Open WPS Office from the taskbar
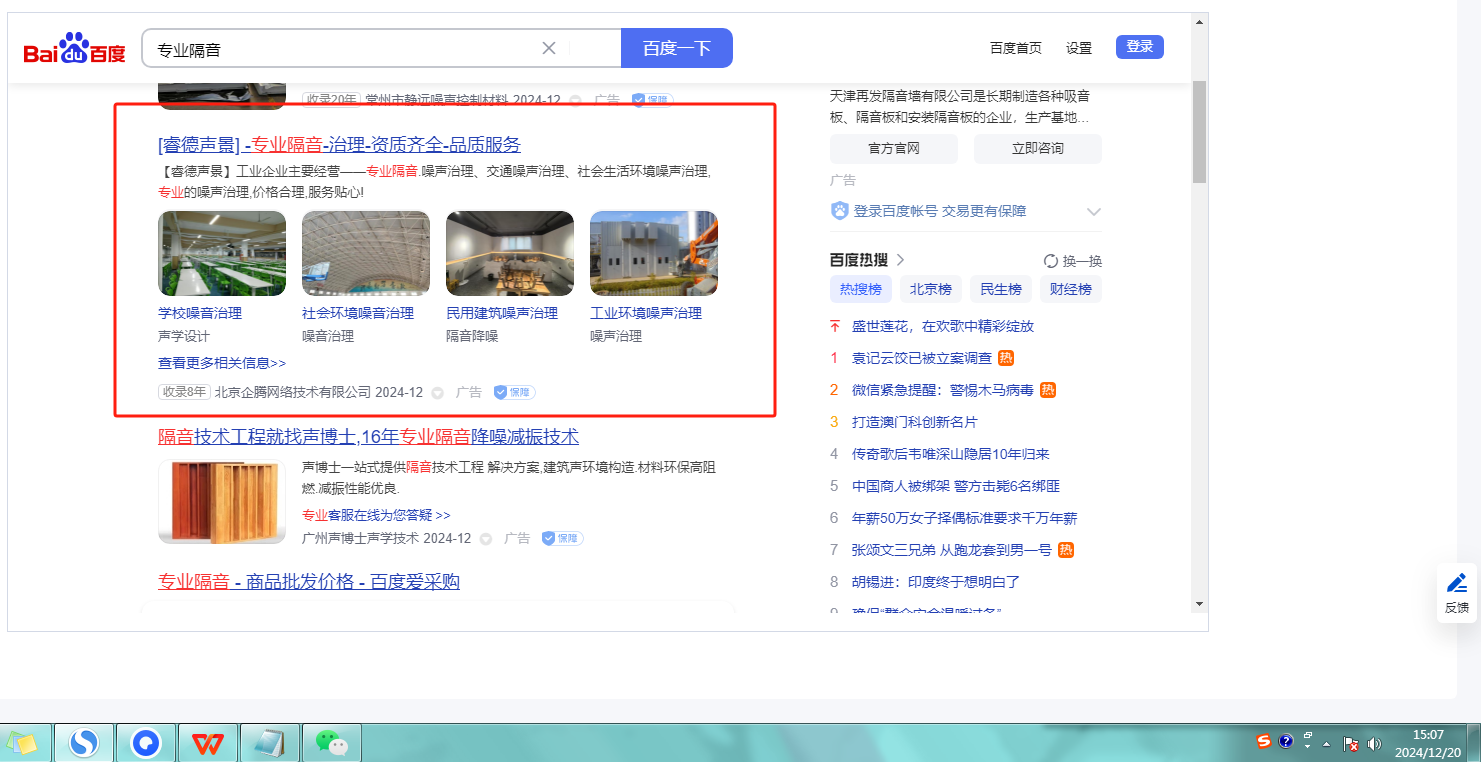The width and height of the screenshot is (1481, 762). point(208,743)
